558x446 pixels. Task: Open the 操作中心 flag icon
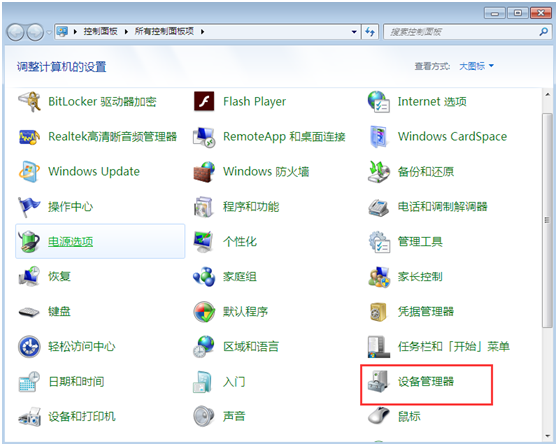(x=29, y=206)
